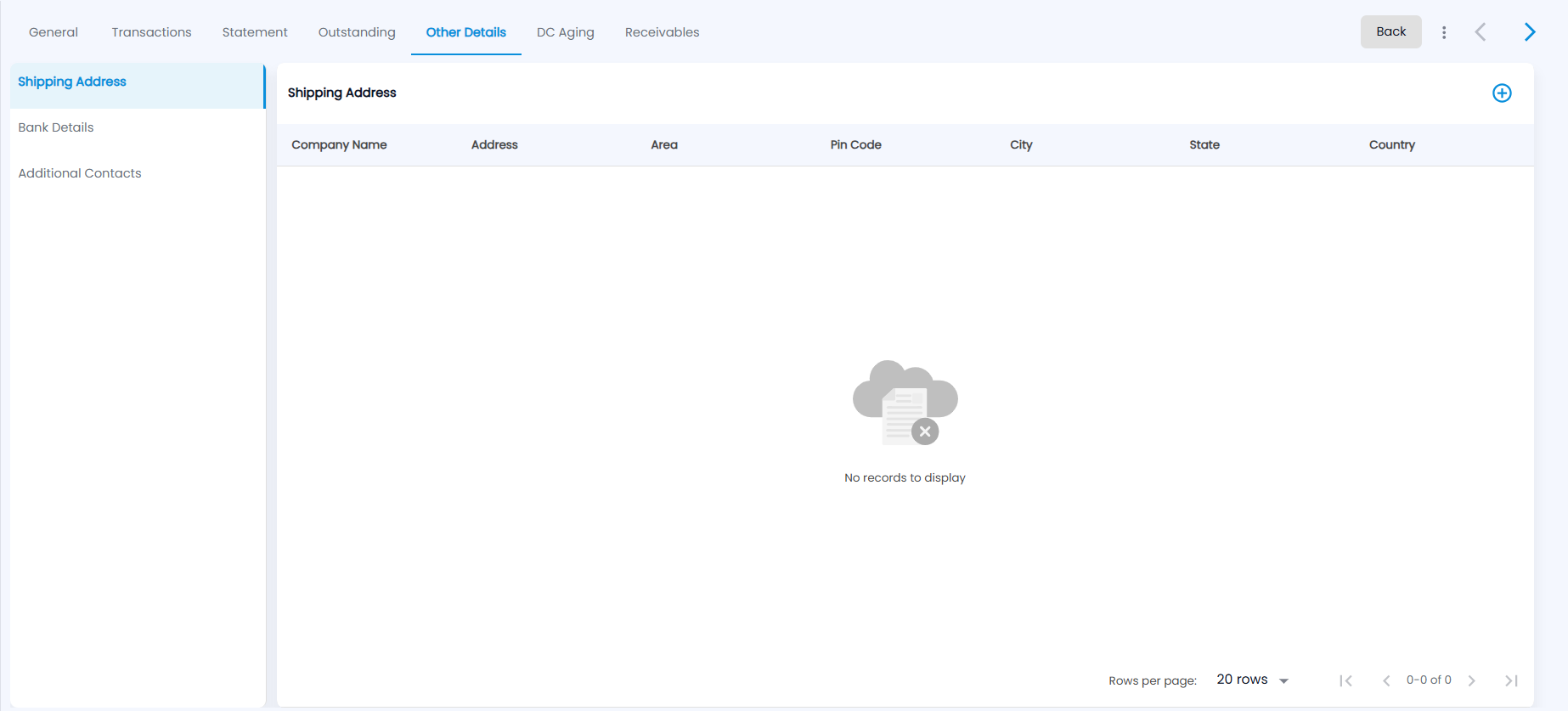The image size is (1568, 711).
Task: Sort by Area column header
Action: 664,145
